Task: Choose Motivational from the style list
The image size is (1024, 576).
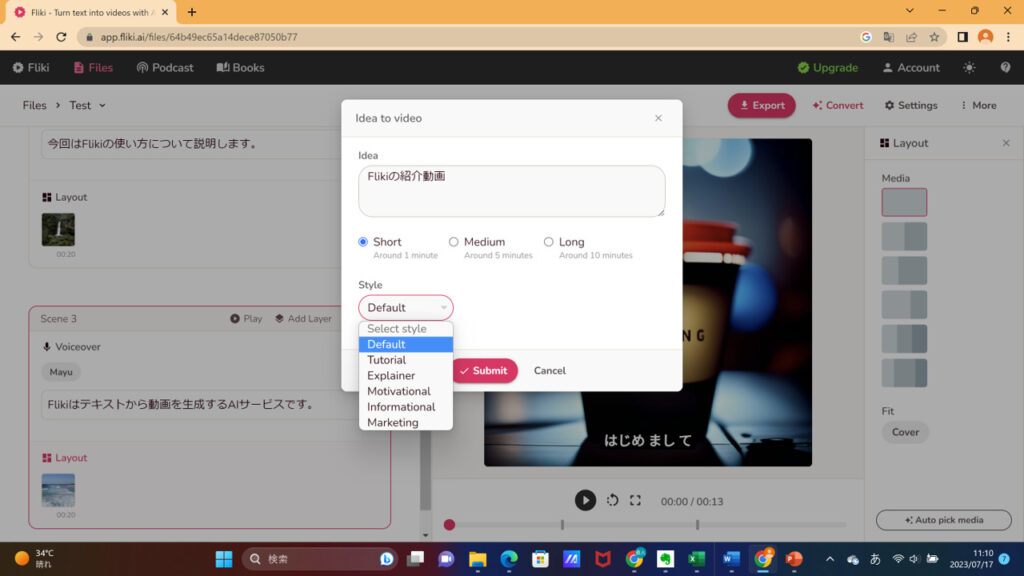Action: [406, 391]
